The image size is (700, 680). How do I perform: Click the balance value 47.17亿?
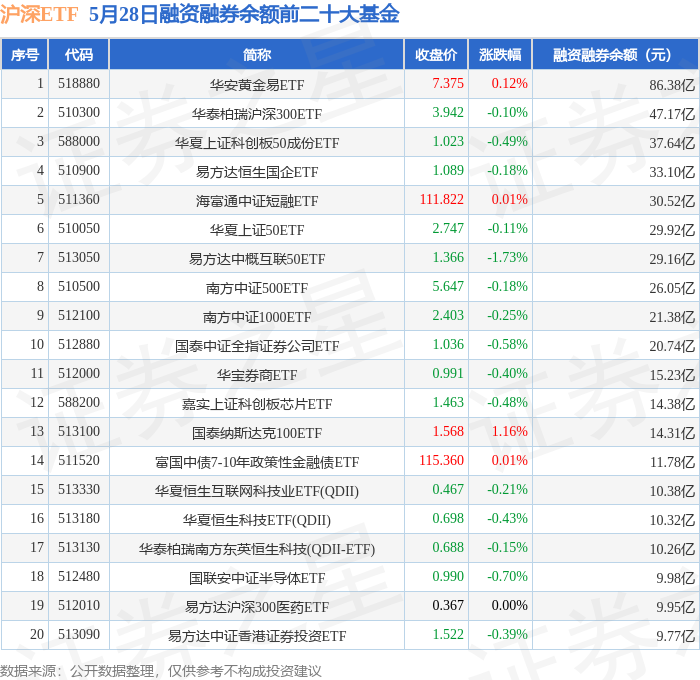click(672, 114)
